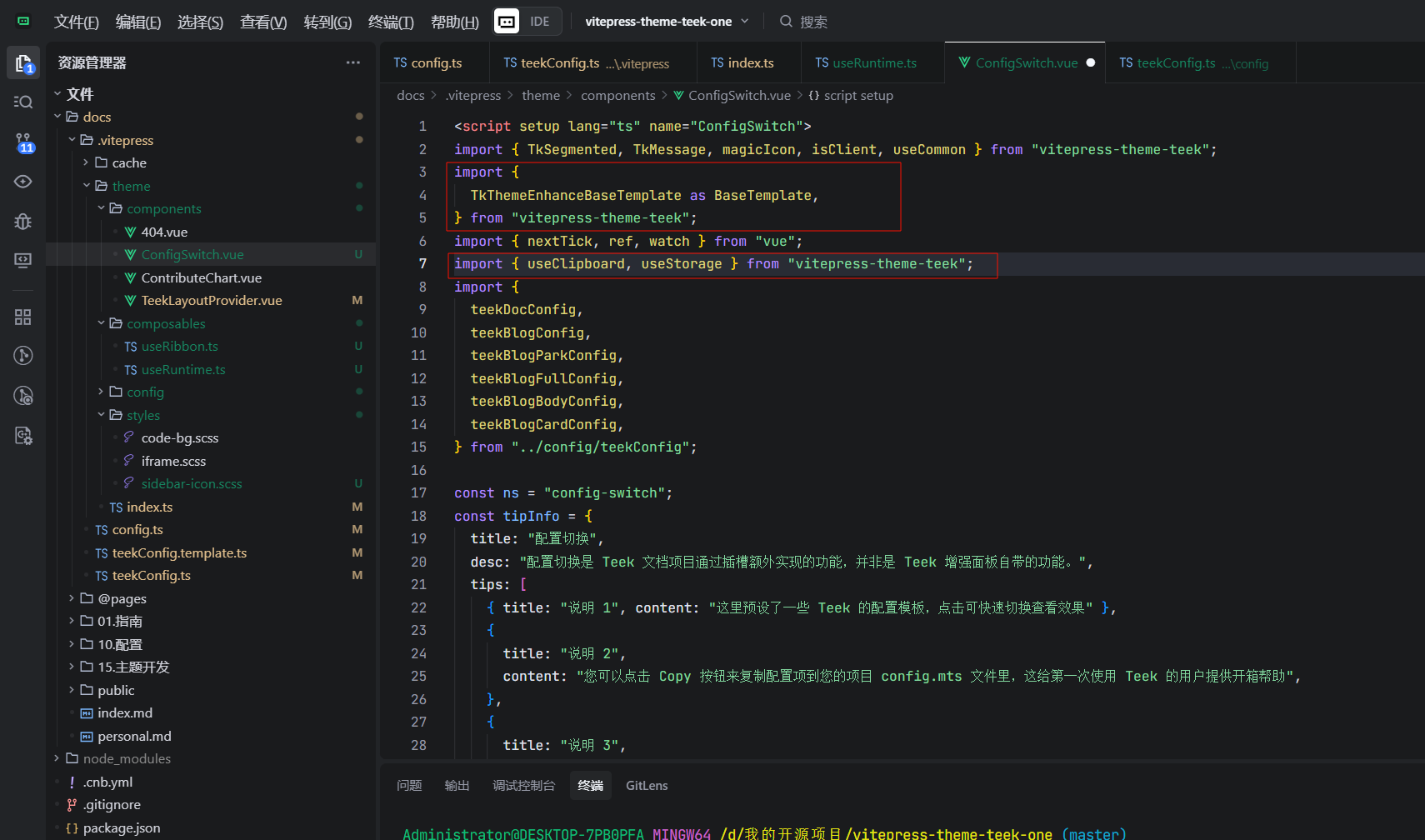Open the Search view in activity bar
The image size is (1425, 840).
tap(23, 102)
